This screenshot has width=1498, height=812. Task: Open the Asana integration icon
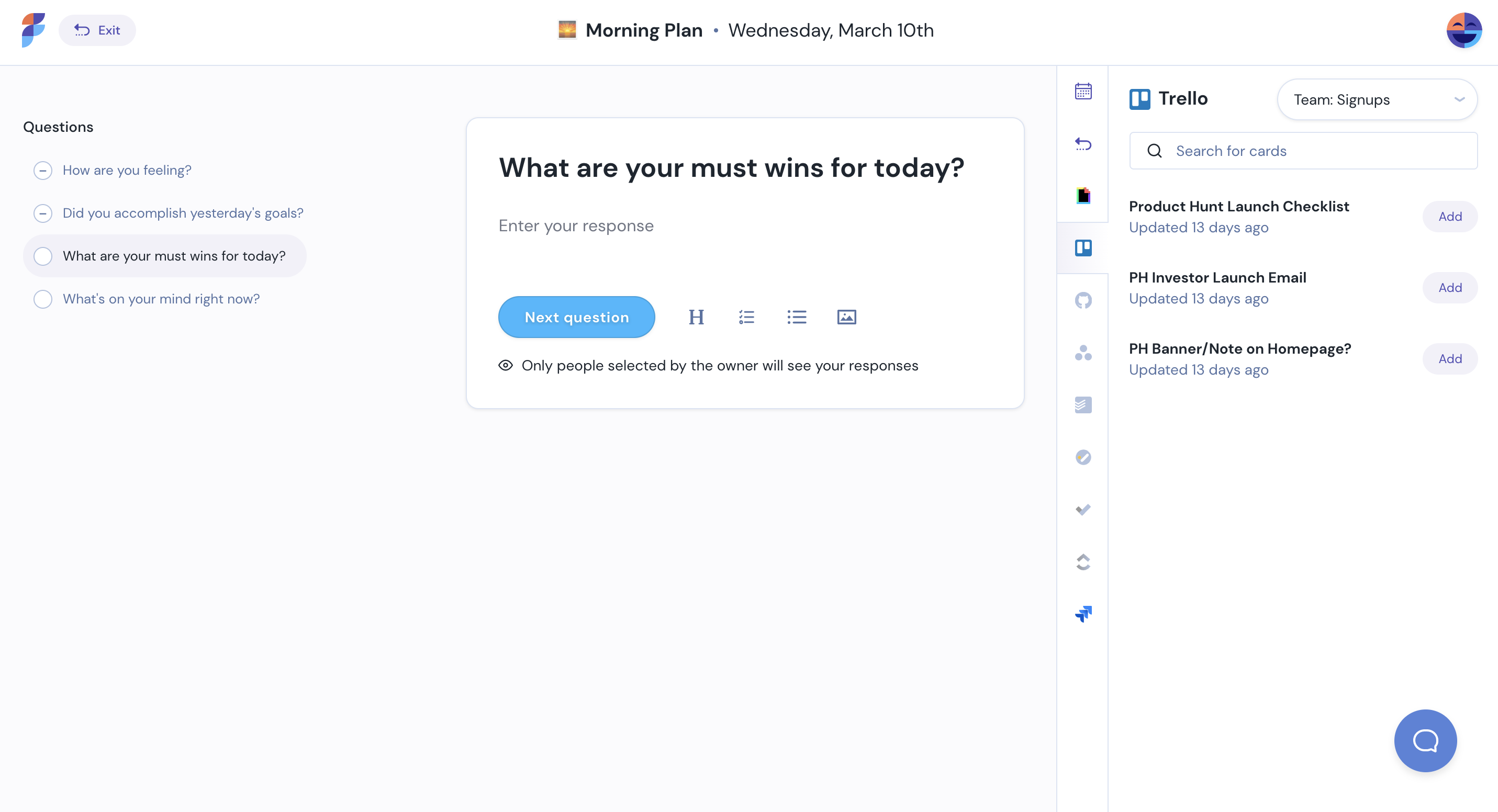1083,353
